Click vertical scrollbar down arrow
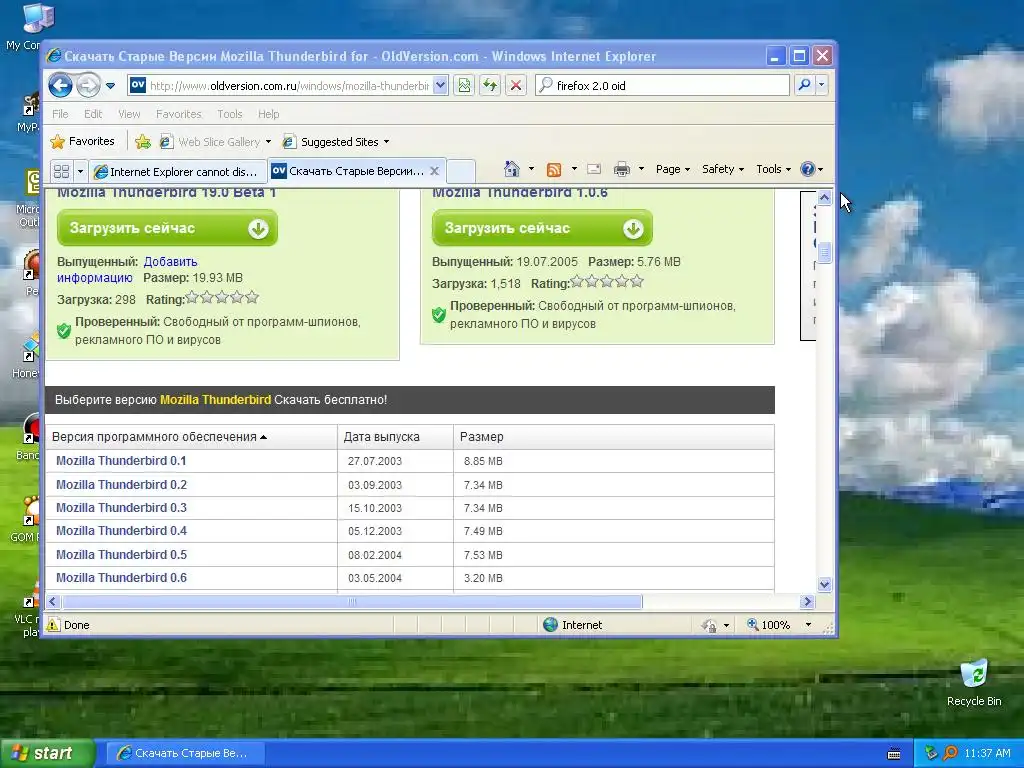 click(824, 584)
